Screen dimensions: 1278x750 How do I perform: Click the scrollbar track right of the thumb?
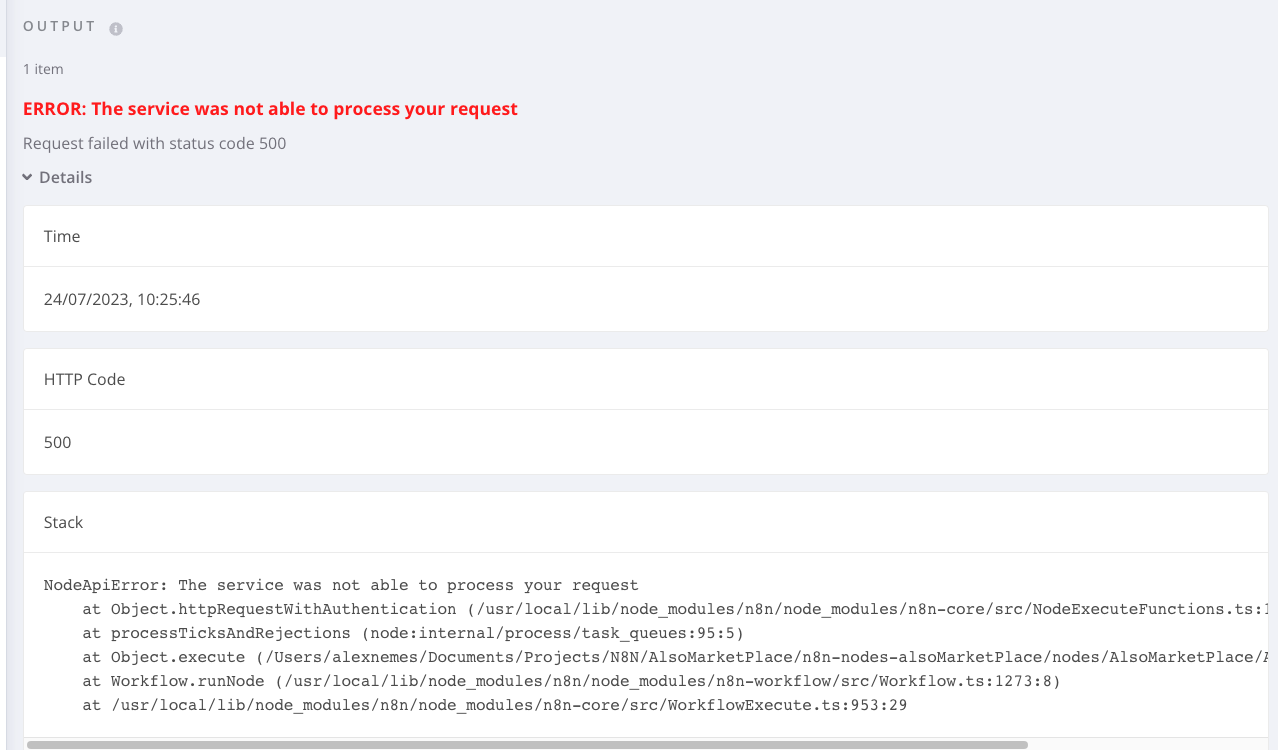[1150, 745]
